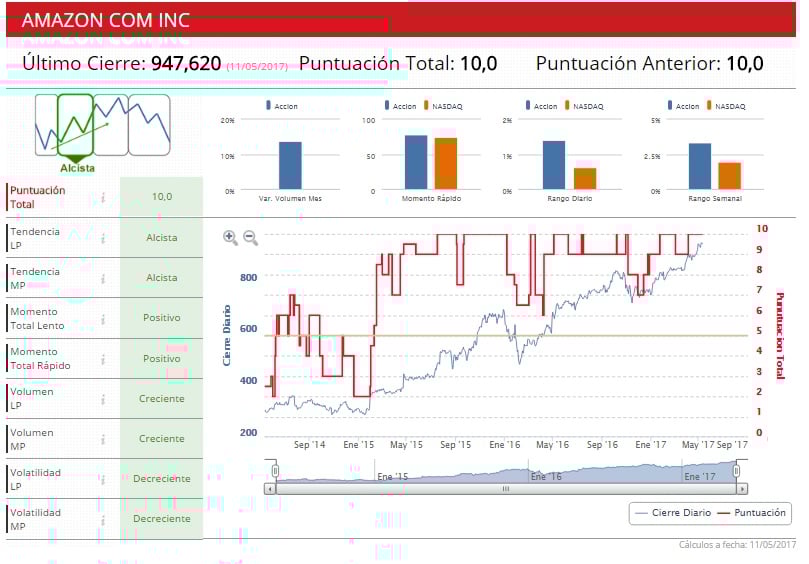Click the Creciente value for Volumen LP

pos(161,398)
